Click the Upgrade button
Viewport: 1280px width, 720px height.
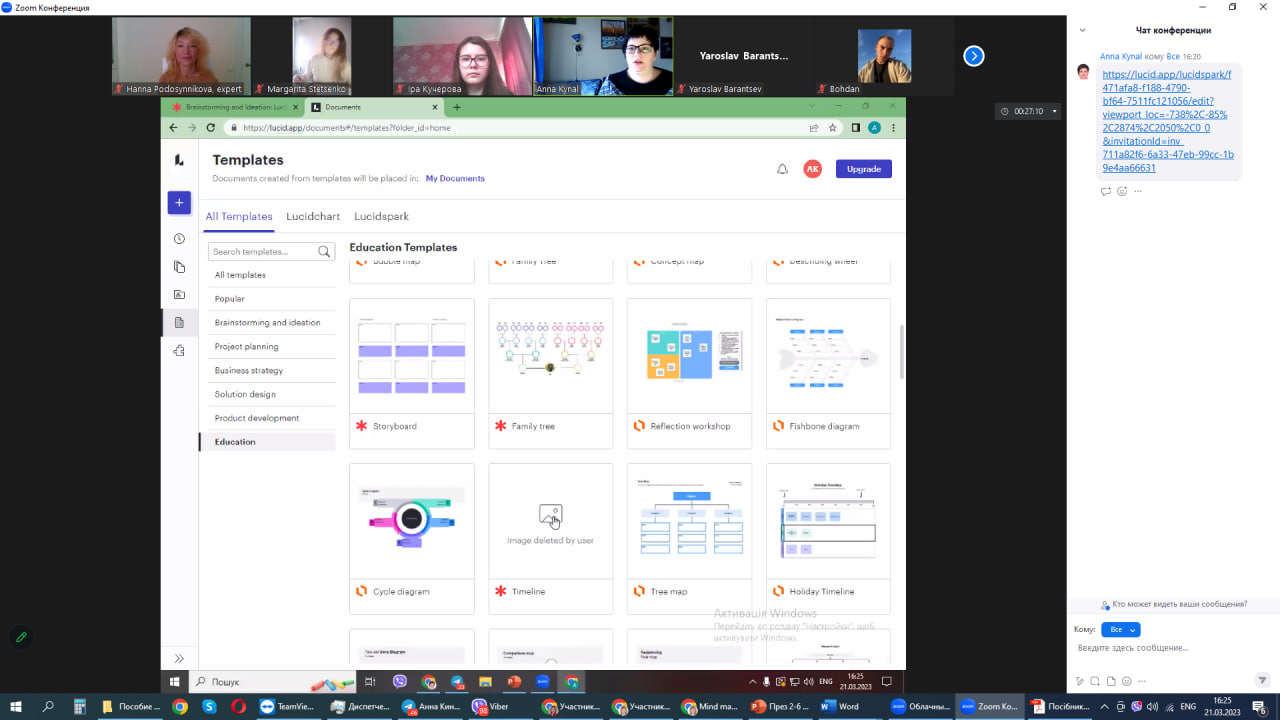[x=863, y=169]
